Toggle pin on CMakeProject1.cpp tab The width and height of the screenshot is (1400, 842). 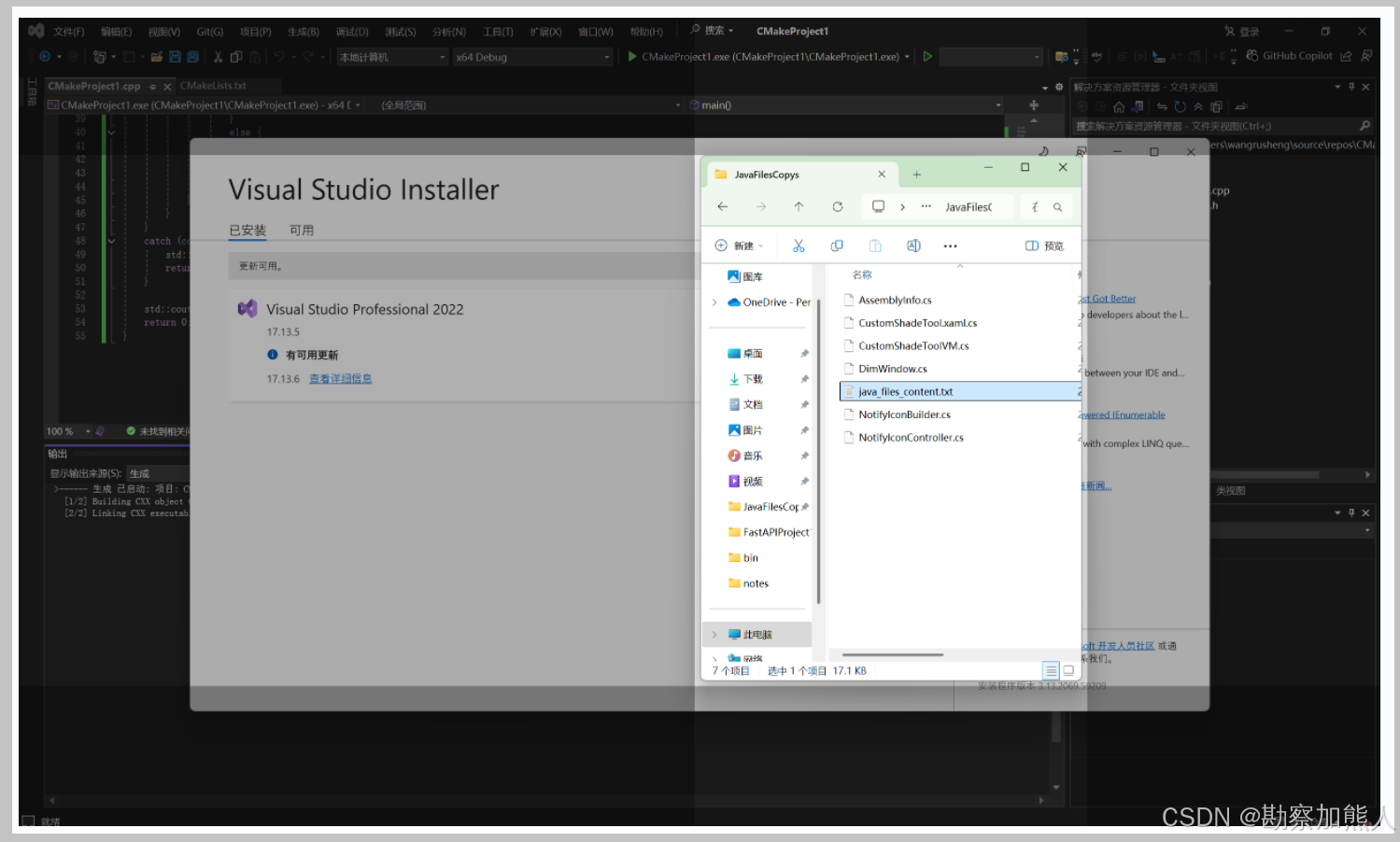pyautogui.click(x=152, y=87)
